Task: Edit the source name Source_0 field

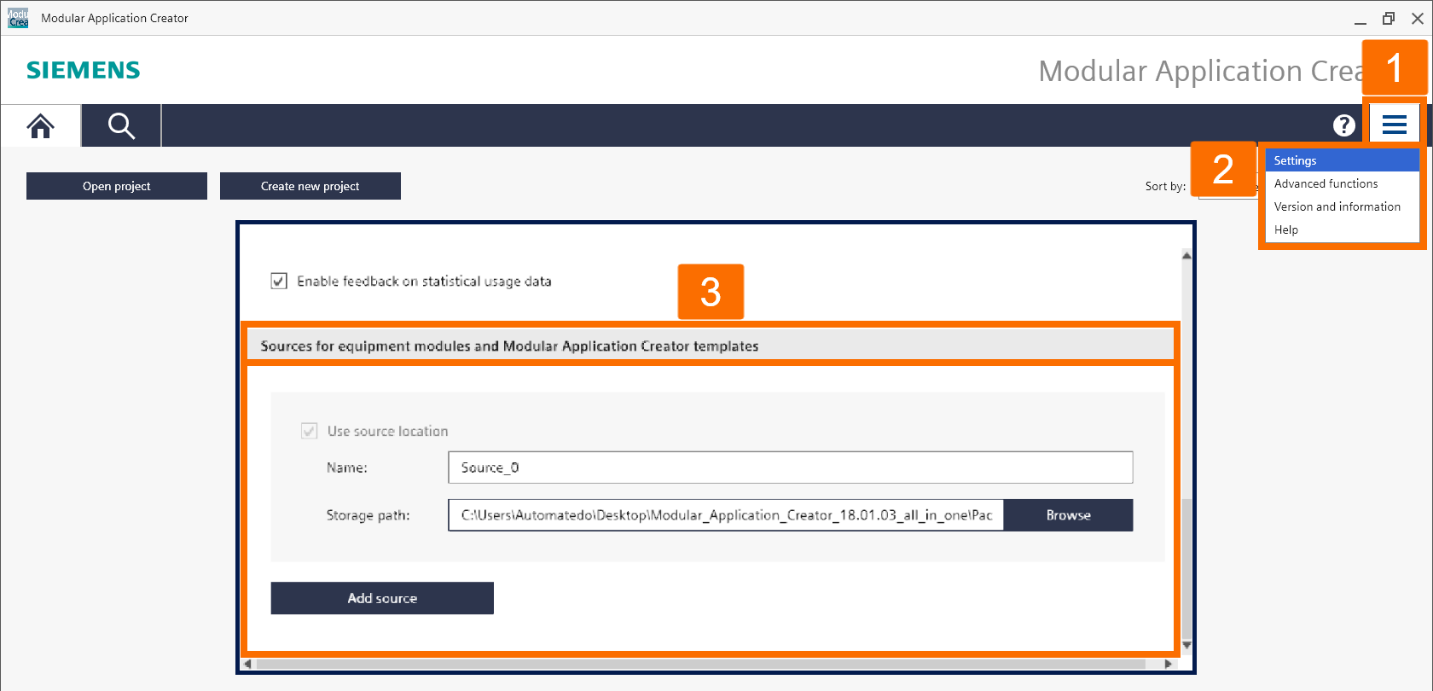Action: point(790,467)
